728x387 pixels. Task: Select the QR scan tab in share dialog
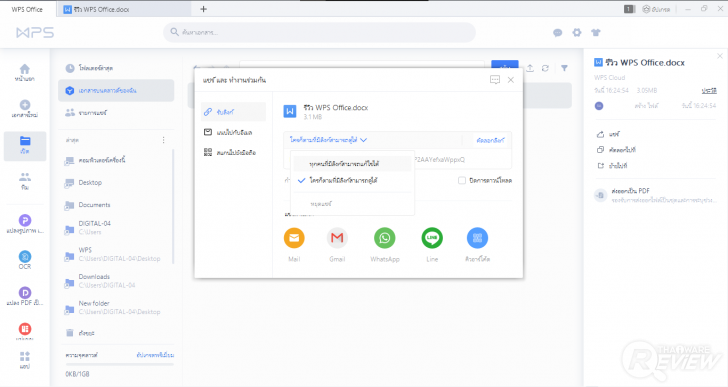[x=233, y=152]
